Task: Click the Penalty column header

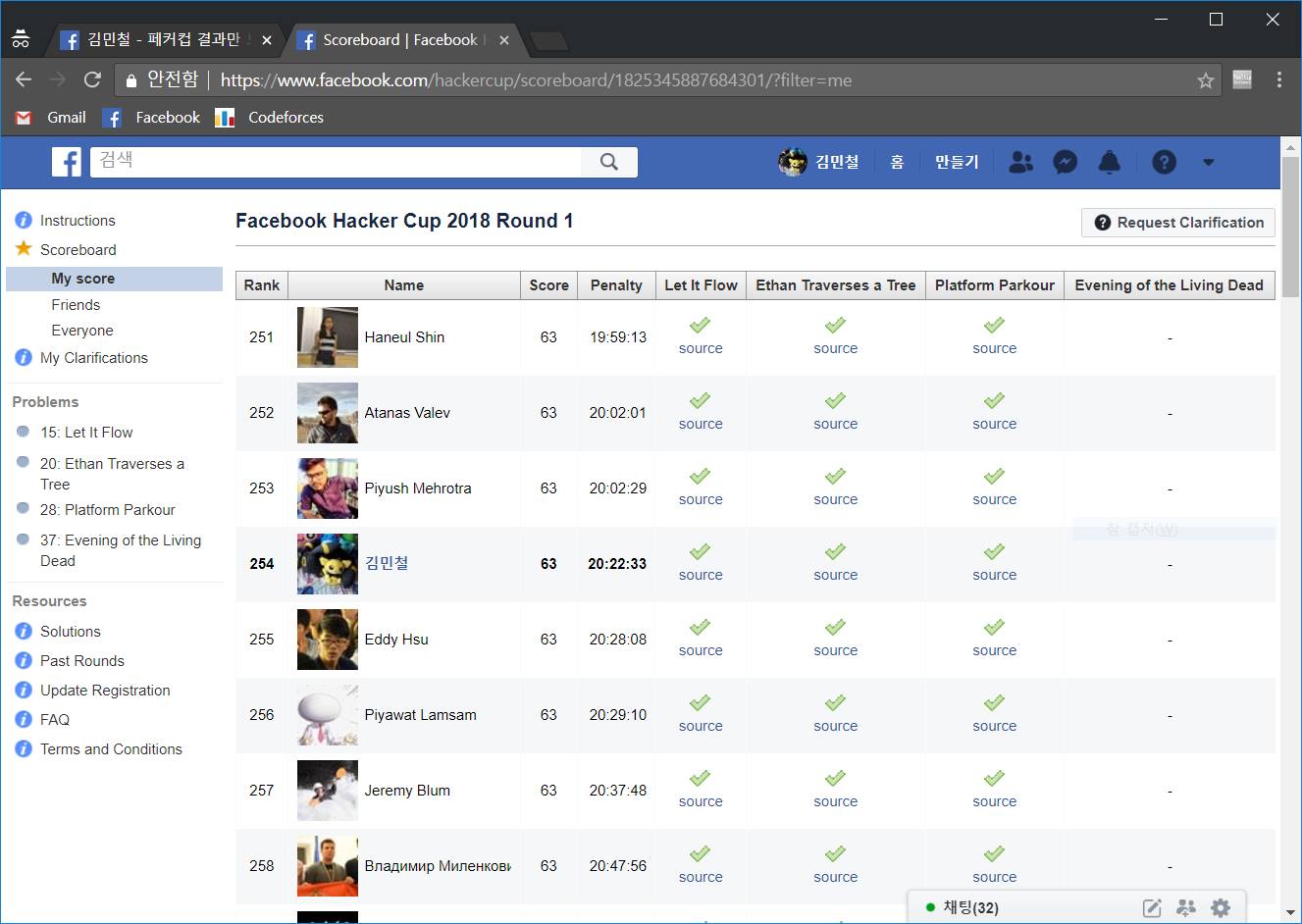Action: [x=616, y=285]
